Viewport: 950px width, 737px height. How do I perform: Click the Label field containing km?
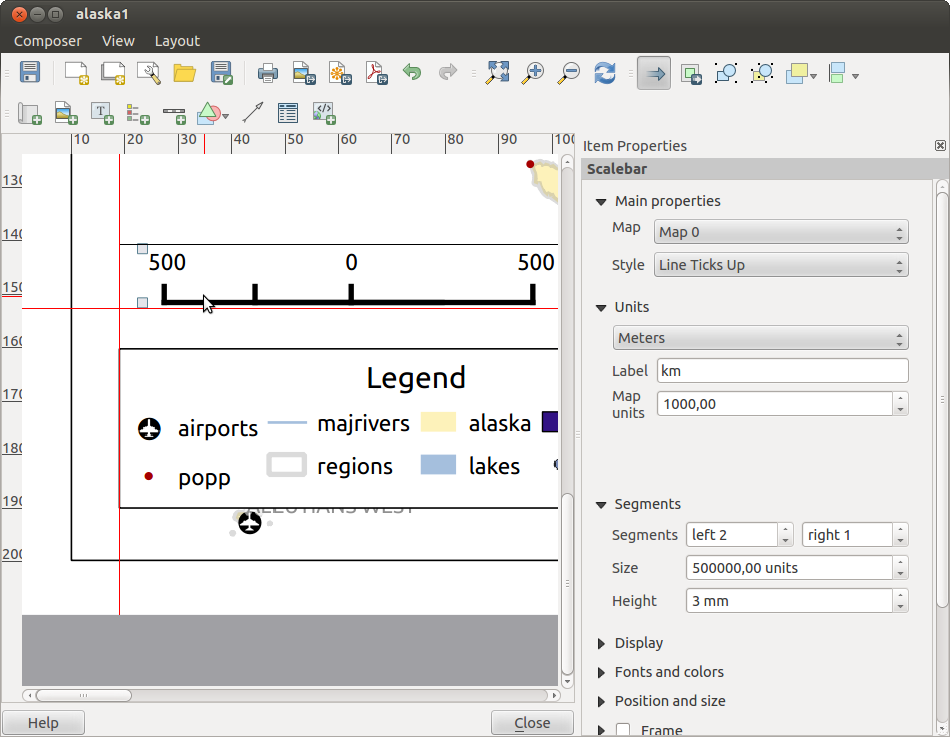pos(782,371)
